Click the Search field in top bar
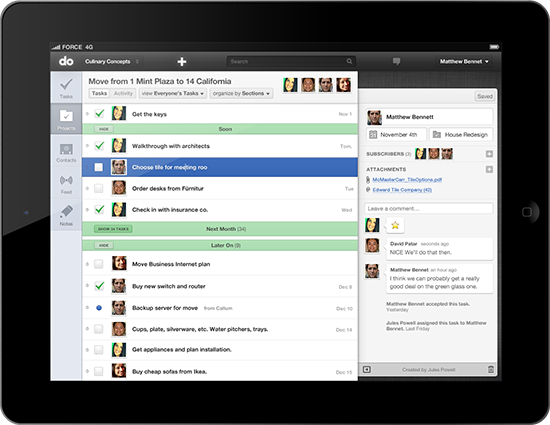550x425 pixels. (291, 61)
